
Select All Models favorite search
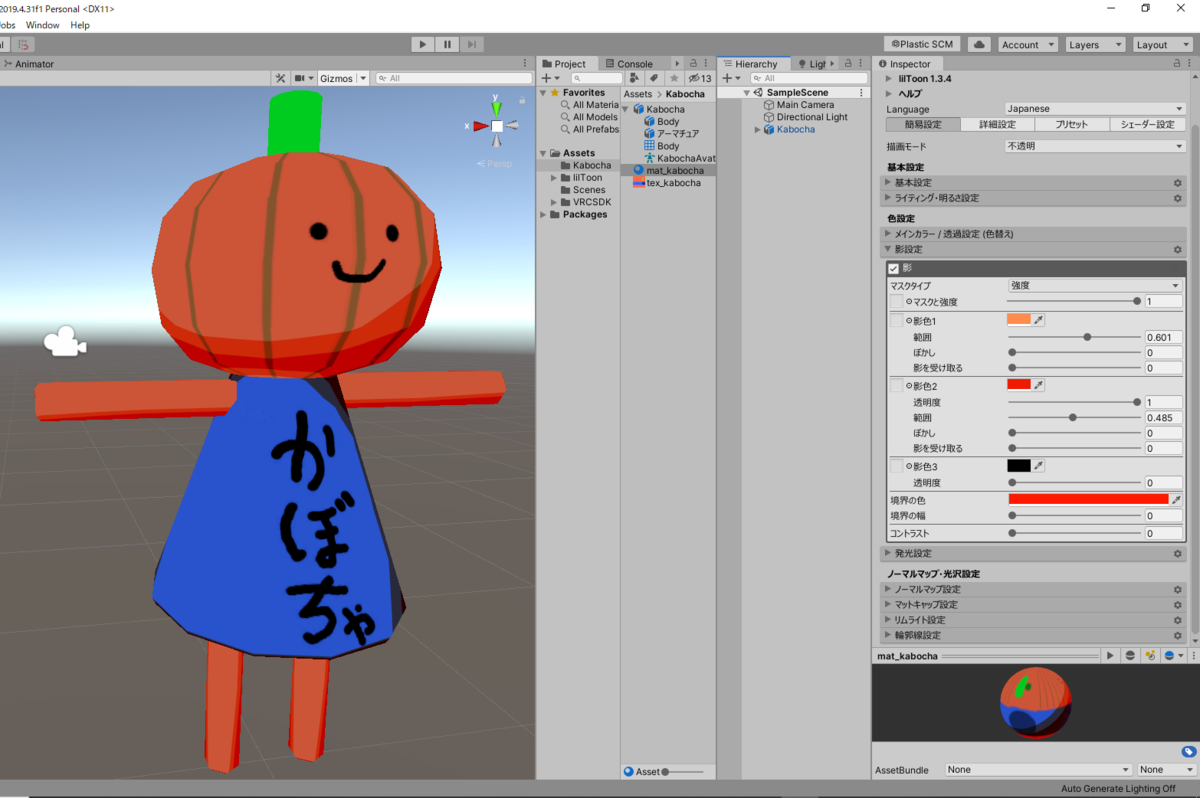pyautogui.click(x=588, y=117)
